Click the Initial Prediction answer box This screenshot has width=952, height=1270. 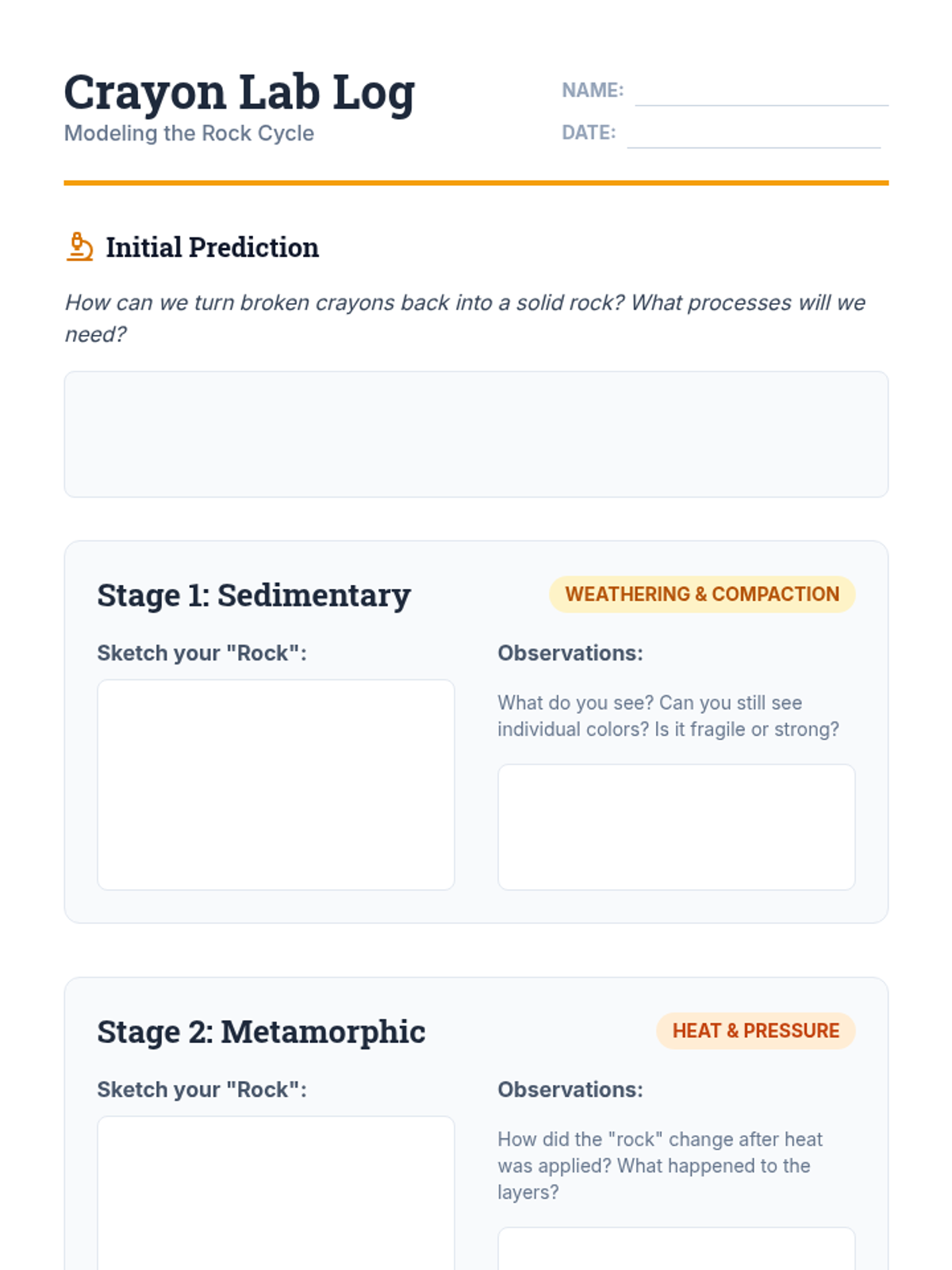476,434
